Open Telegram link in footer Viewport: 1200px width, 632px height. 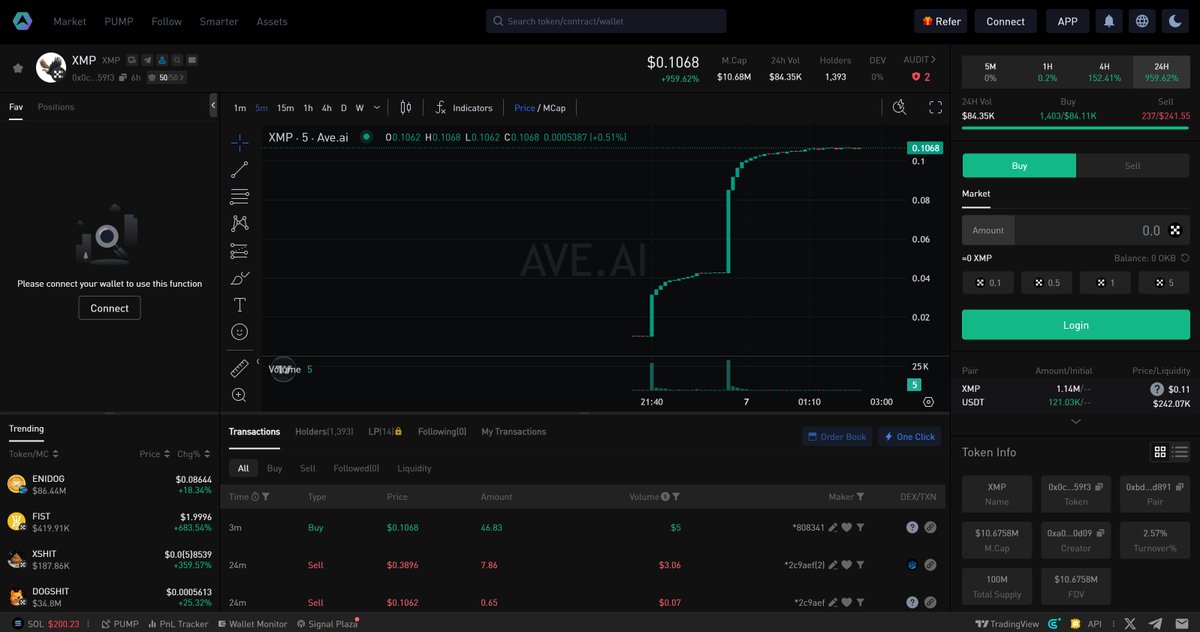tap(1157, 623)
